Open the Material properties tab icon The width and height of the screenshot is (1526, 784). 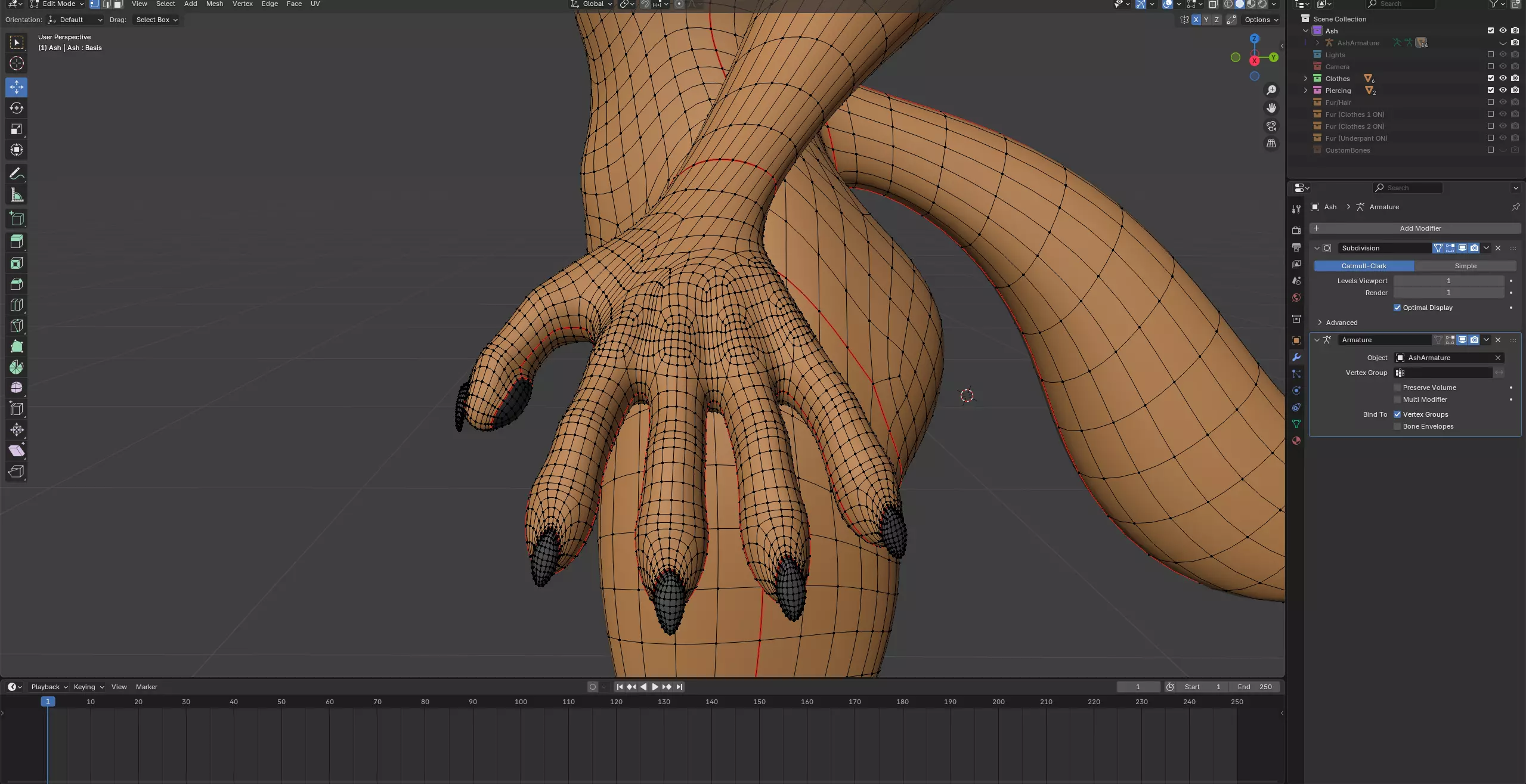(x=1296, y=441)
